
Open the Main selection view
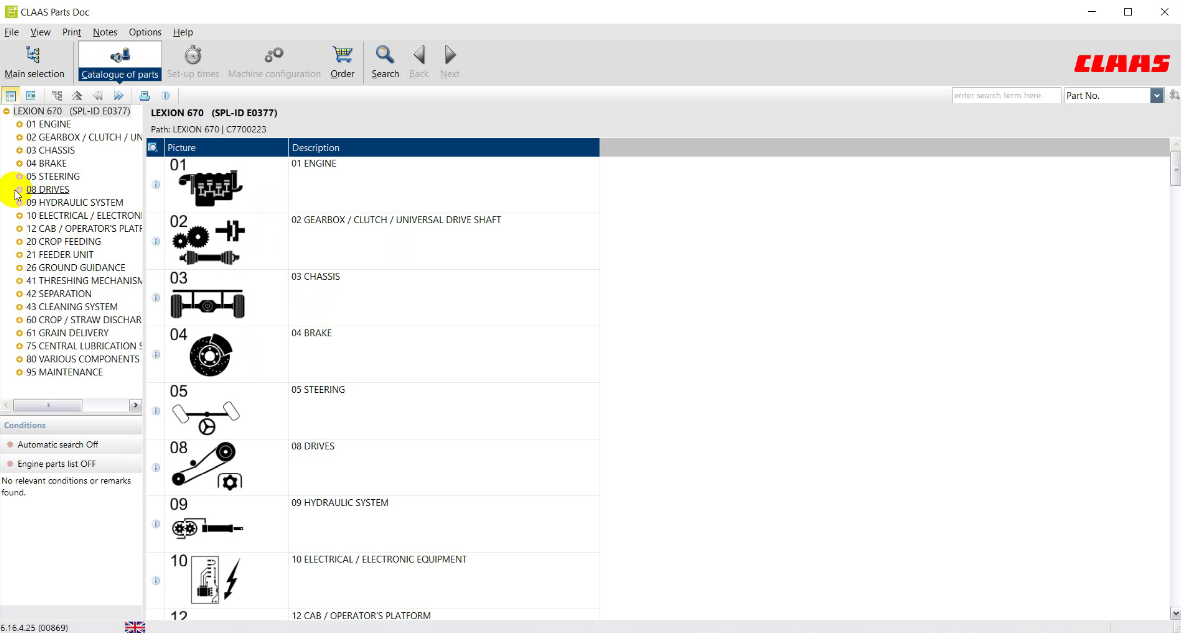click(34, 62)
